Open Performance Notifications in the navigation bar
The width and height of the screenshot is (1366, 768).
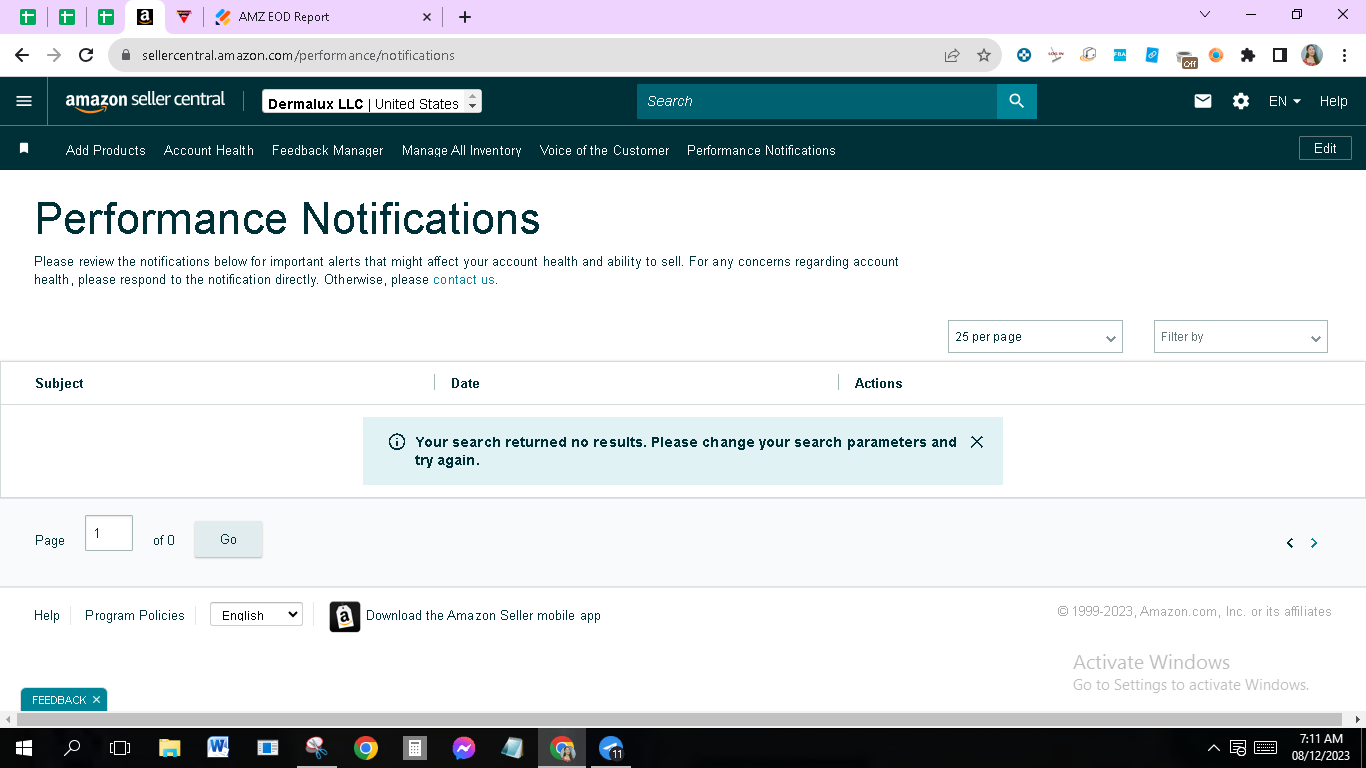tap(761, 150)
